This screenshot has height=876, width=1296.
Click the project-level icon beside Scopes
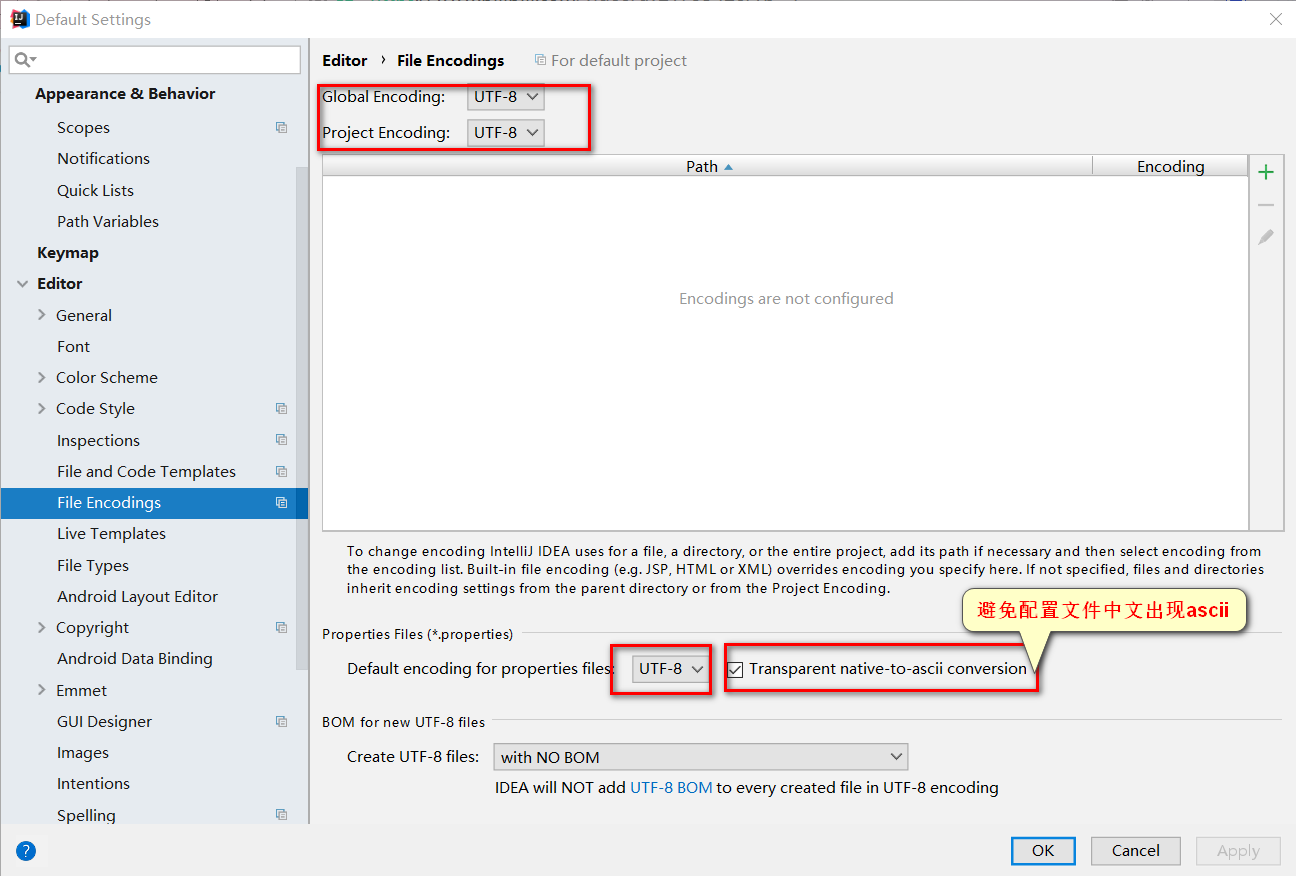click(281, 128)
